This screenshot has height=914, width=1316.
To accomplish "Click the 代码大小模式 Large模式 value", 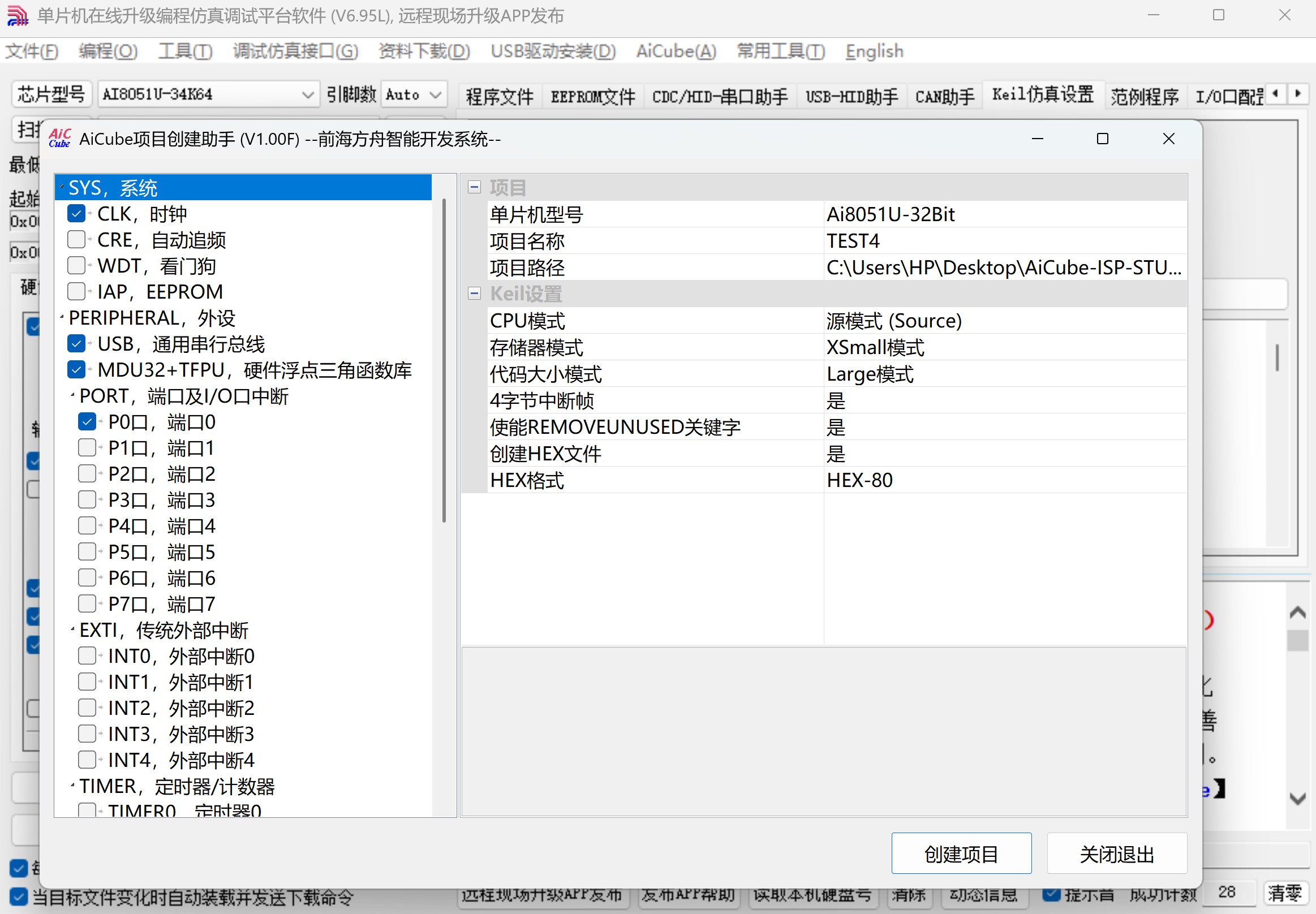I will [1005, 374].
